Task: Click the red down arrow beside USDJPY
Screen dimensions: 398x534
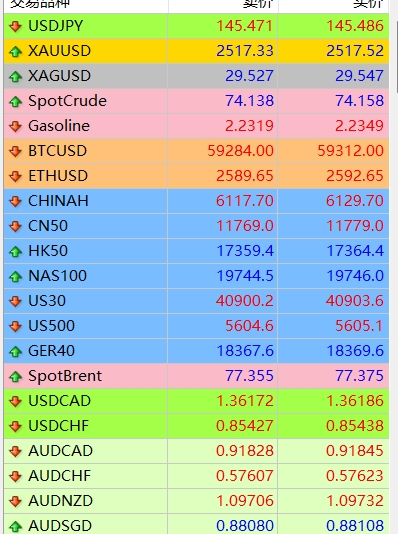Action: 15,26
